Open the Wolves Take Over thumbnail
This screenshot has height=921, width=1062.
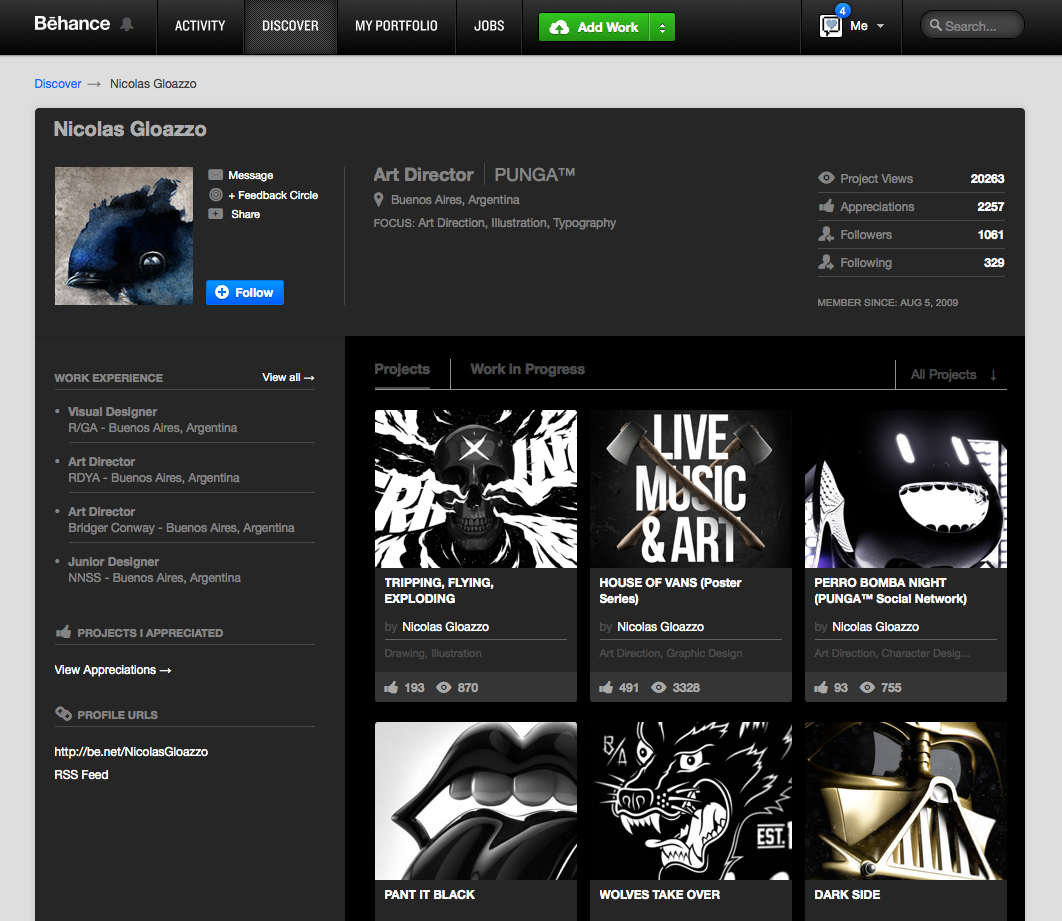tap(691, 800)
